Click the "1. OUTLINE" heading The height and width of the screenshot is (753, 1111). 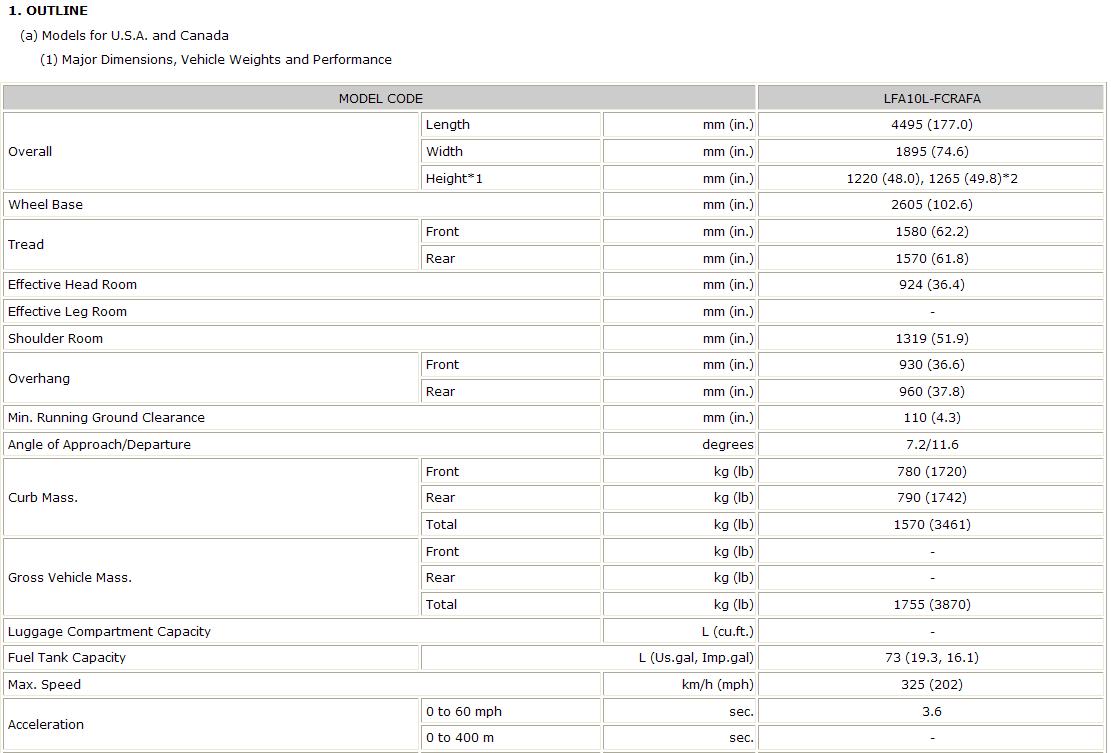click(x=48, y=11)
